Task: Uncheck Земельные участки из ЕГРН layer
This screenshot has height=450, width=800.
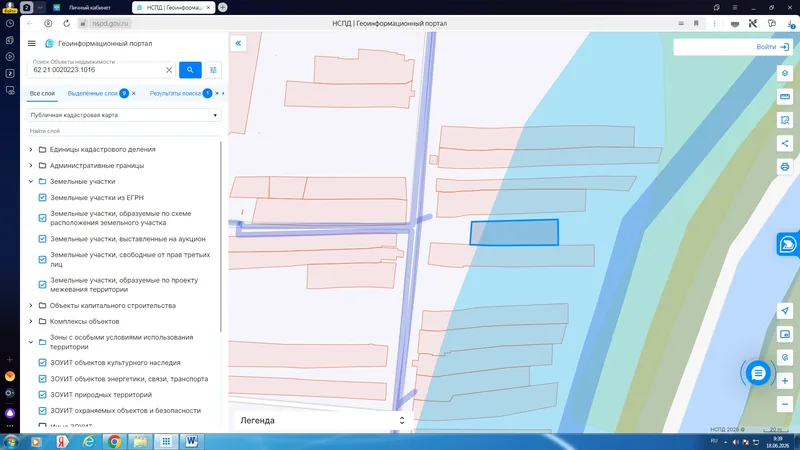Action: pos(42,197)
